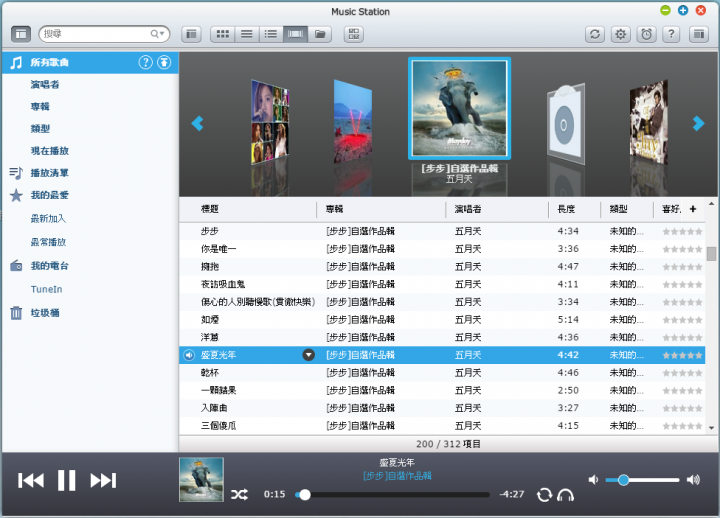Open 垃圾桶 trash
Image resolution: width=720 pixels, height=518 pixels.
point(45,313)
